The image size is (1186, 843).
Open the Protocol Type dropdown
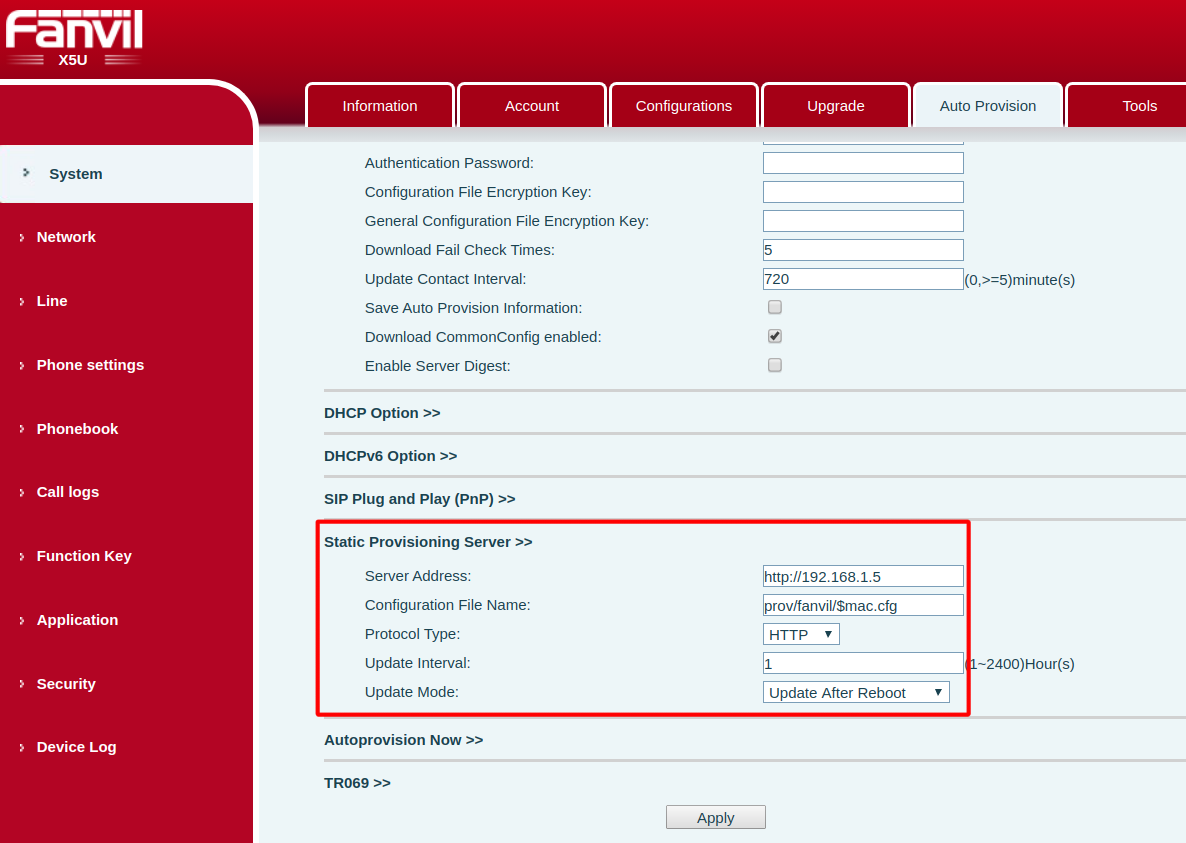click(801, 634)
